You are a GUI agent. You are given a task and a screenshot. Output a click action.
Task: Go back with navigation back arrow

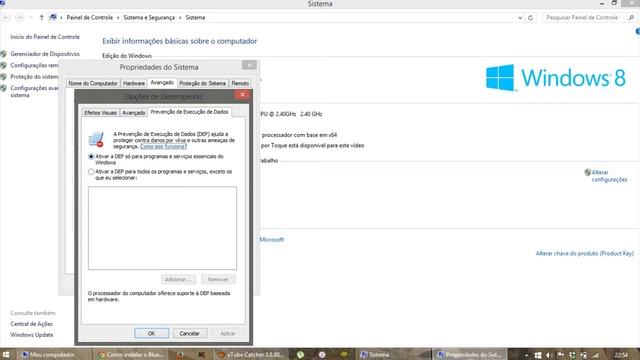6,18
